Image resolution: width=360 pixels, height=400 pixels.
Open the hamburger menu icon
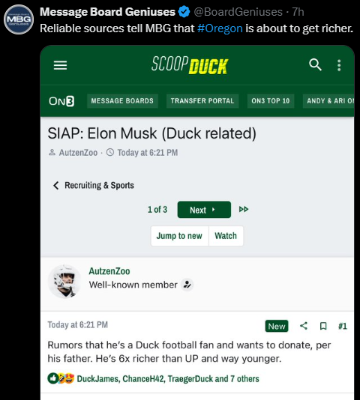60,65
